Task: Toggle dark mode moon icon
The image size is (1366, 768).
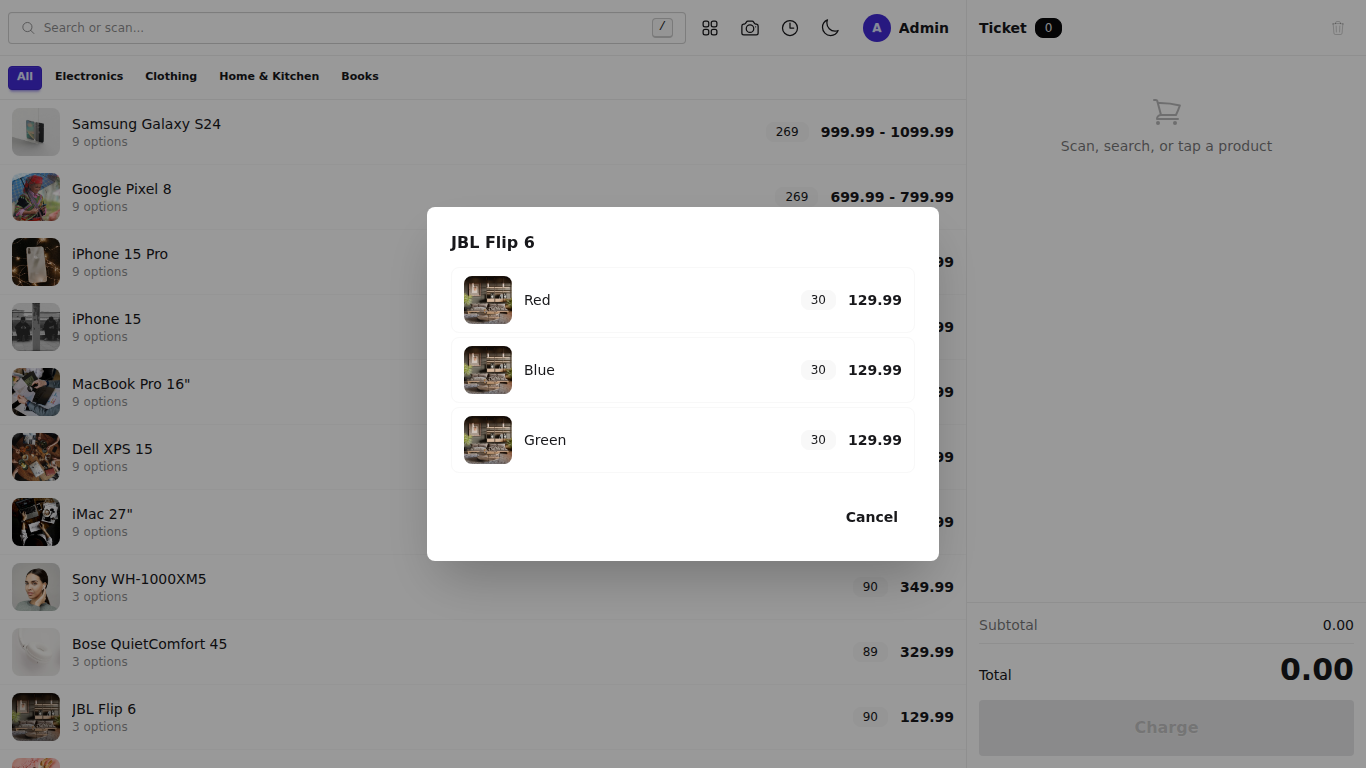Action: coord(830,28)
